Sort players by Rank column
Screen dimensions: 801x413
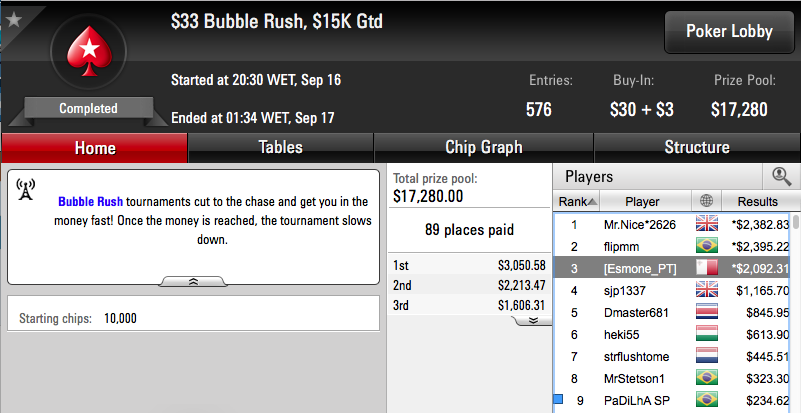click(577, 201)
